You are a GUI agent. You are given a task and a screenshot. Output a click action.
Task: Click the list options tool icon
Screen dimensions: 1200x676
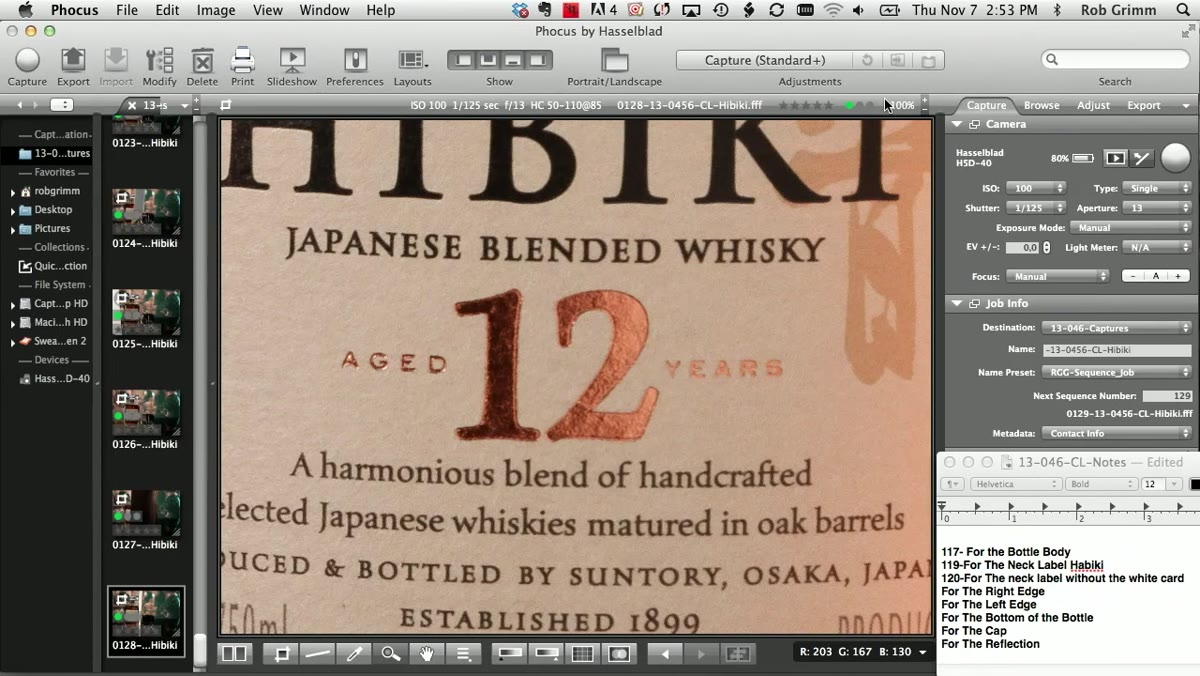click(x=463, y=653)
